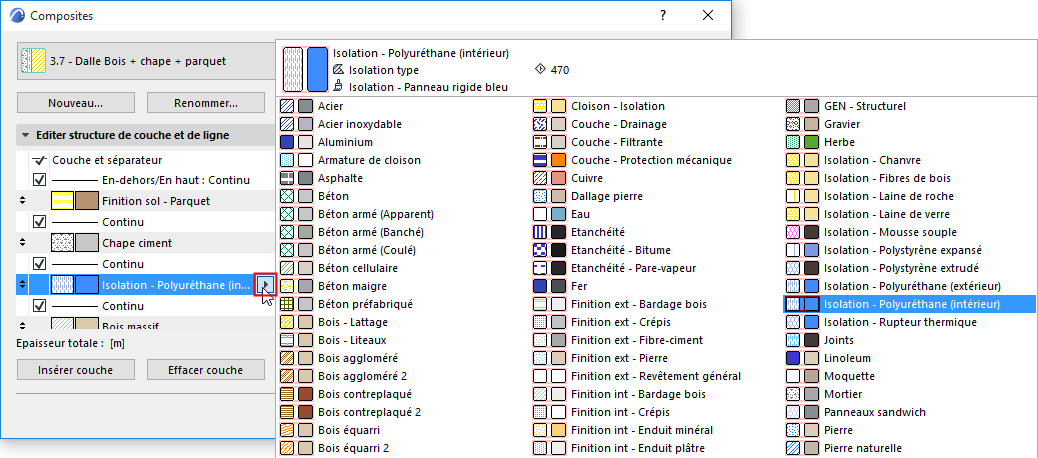Select Finition ext - Bardage bois entry
The image size is (1038, 458).
[639, 304]
